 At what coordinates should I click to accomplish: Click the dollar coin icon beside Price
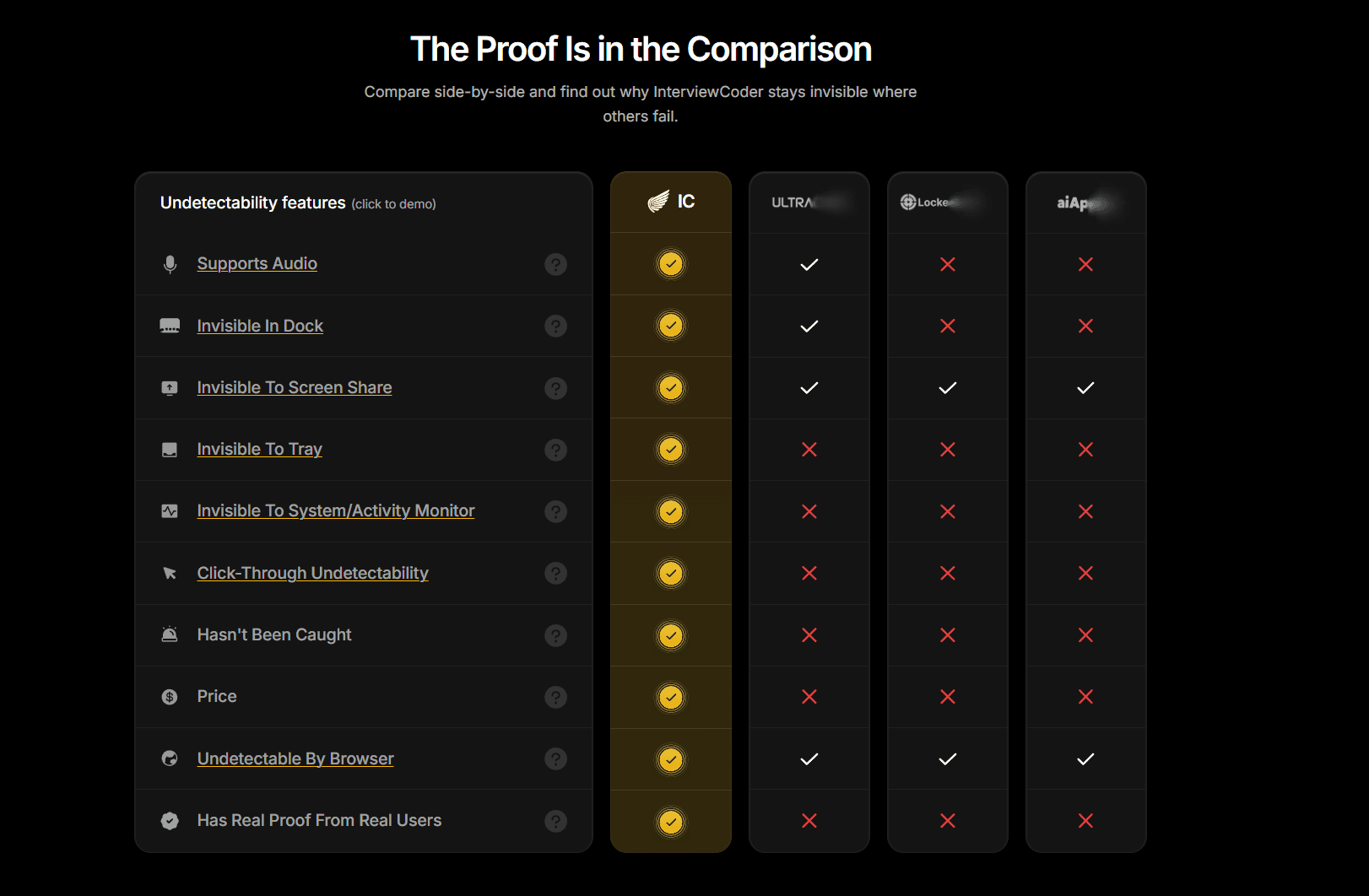170,697
